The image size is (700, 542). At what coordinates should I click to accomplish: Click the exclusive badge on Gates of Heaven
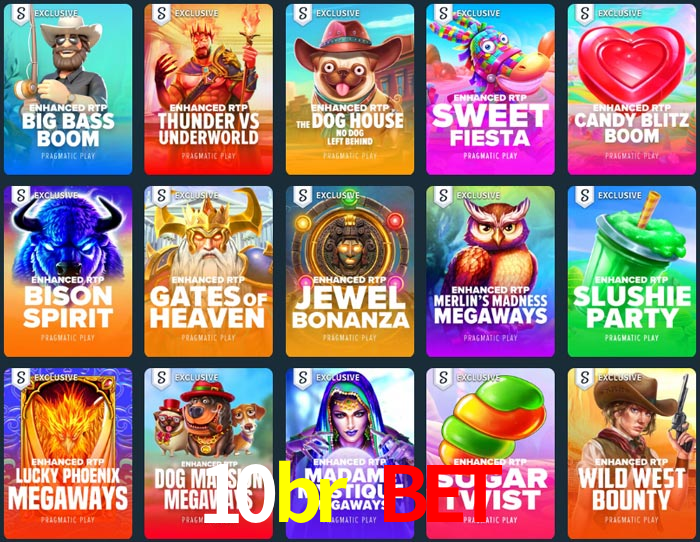pos(161,196)
